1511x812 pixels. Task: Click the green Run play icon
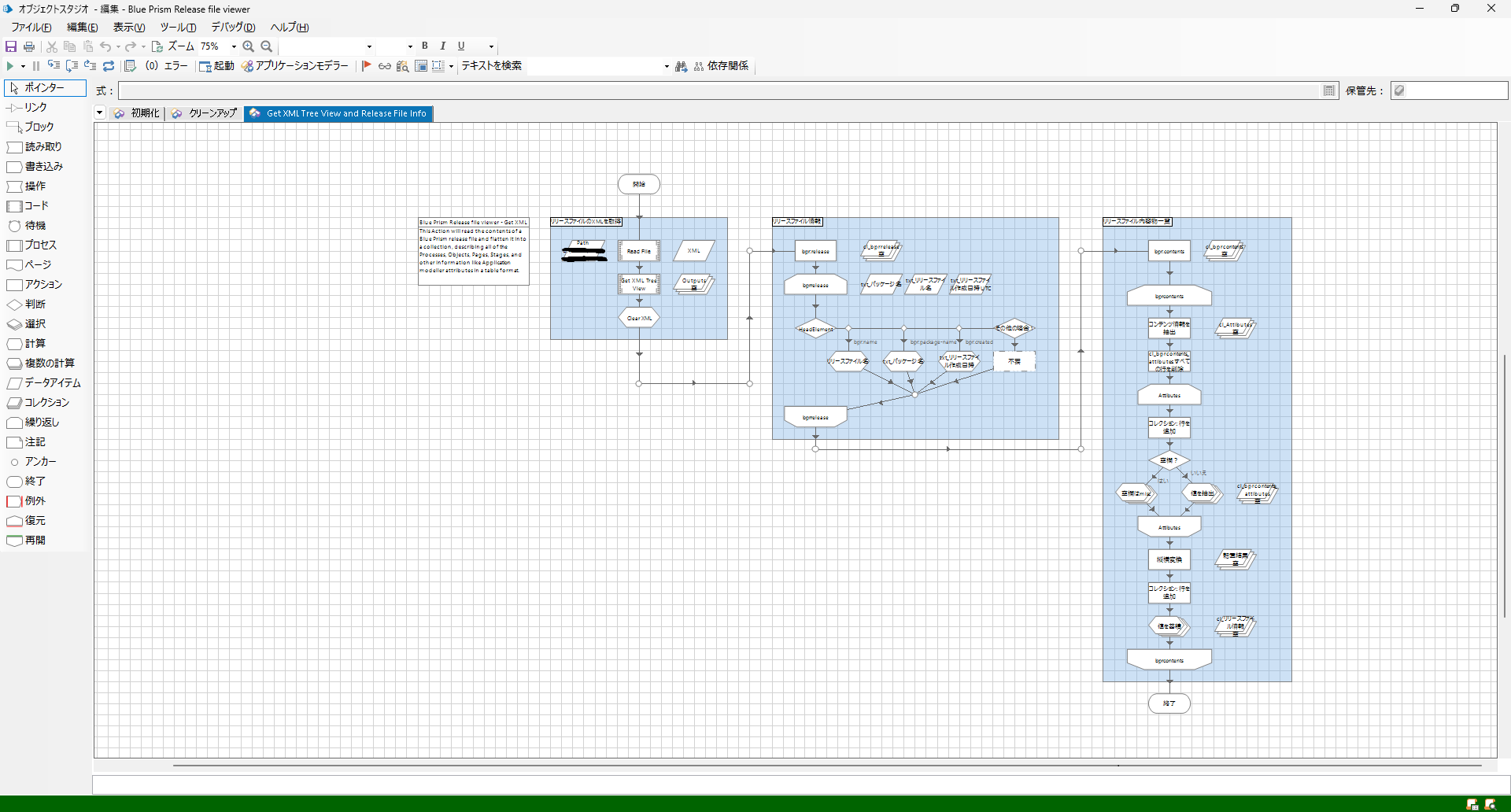click(10, 66)
